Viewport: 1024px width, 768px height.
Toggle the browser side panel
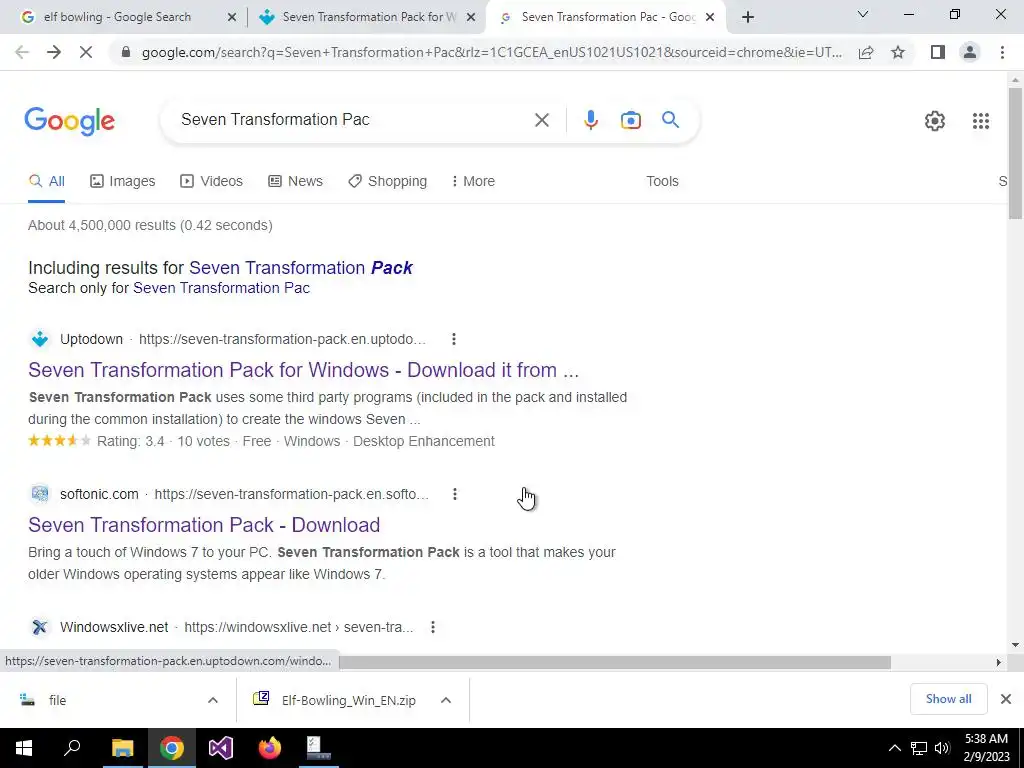(x=938, y=52)
